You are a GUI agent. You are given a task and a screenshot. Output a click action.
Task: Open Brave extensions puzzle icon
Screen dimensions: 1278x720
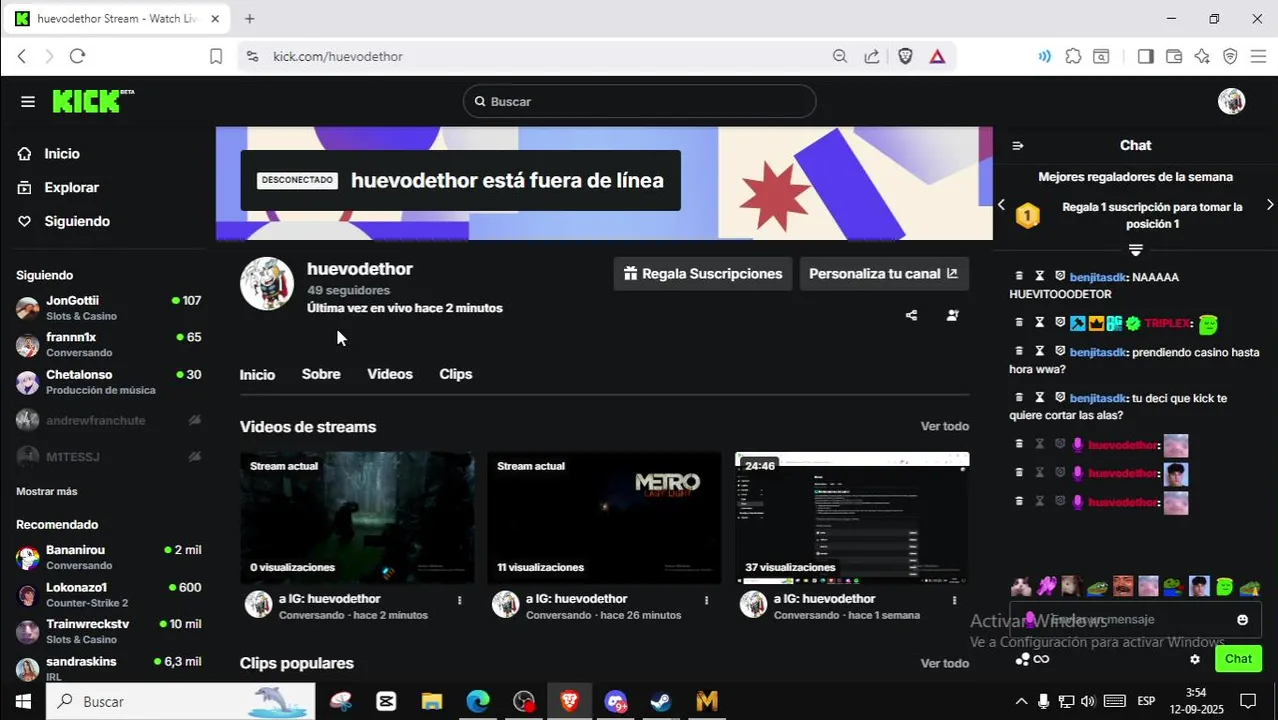click(x=1073, y=56)
